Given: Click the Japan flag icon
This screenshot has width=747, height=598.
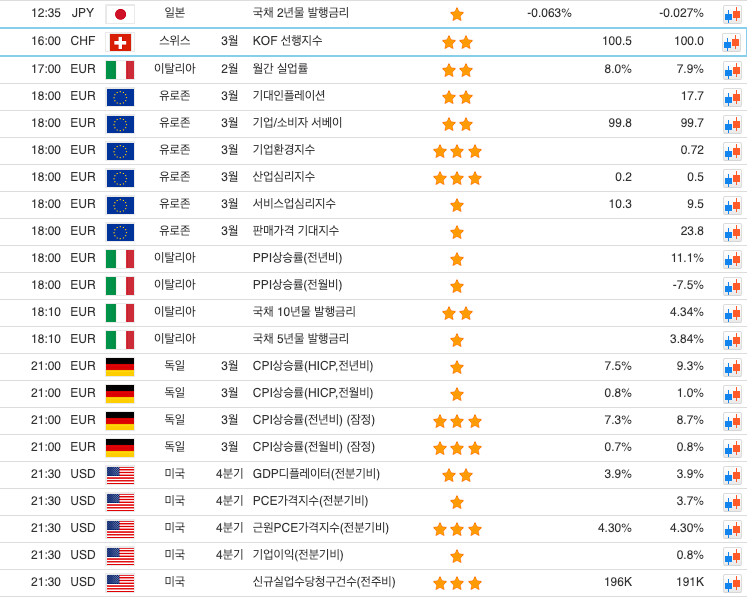Looking at the screenshot, I should pos(120,14).
